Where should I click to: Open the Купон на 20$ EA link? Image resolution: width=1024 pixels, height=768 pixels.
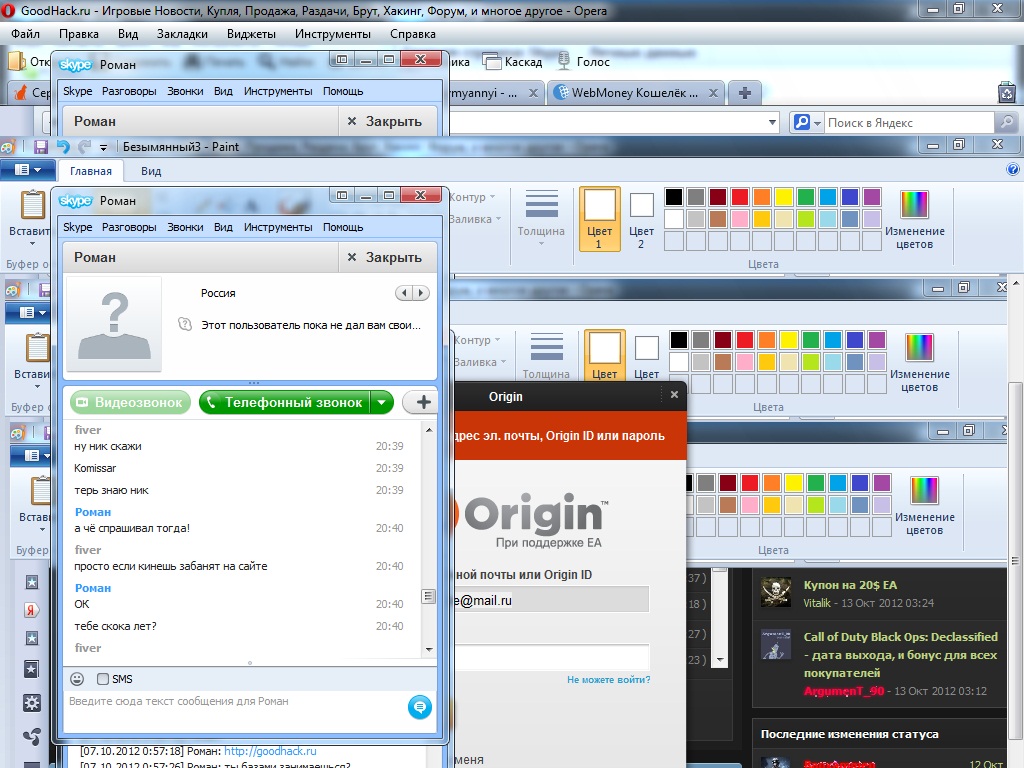pyautogui.click(x=850, y=585)
